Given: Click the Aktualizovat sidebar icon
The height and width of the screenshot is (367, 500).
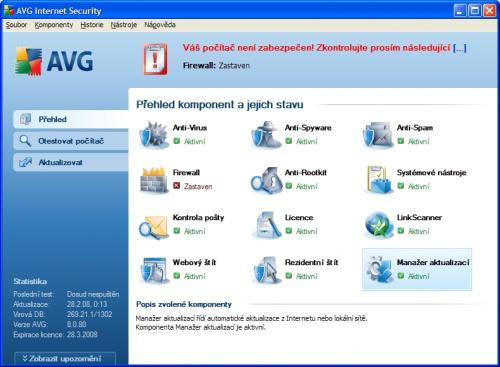Looking at the screenshot, I should [x=25, y=163].
